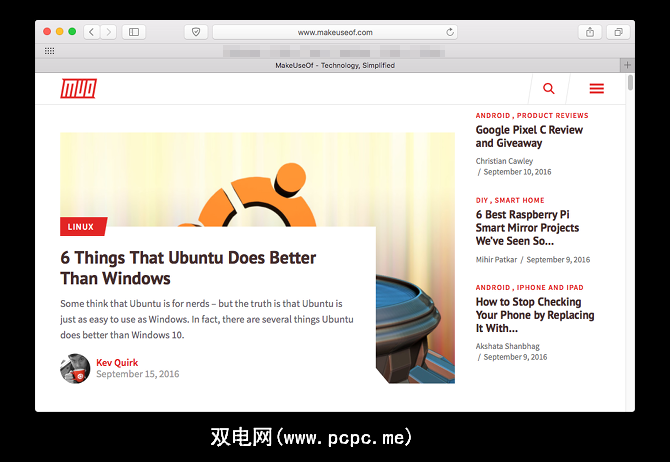Go forward with Safari's forward arrow

108,32
